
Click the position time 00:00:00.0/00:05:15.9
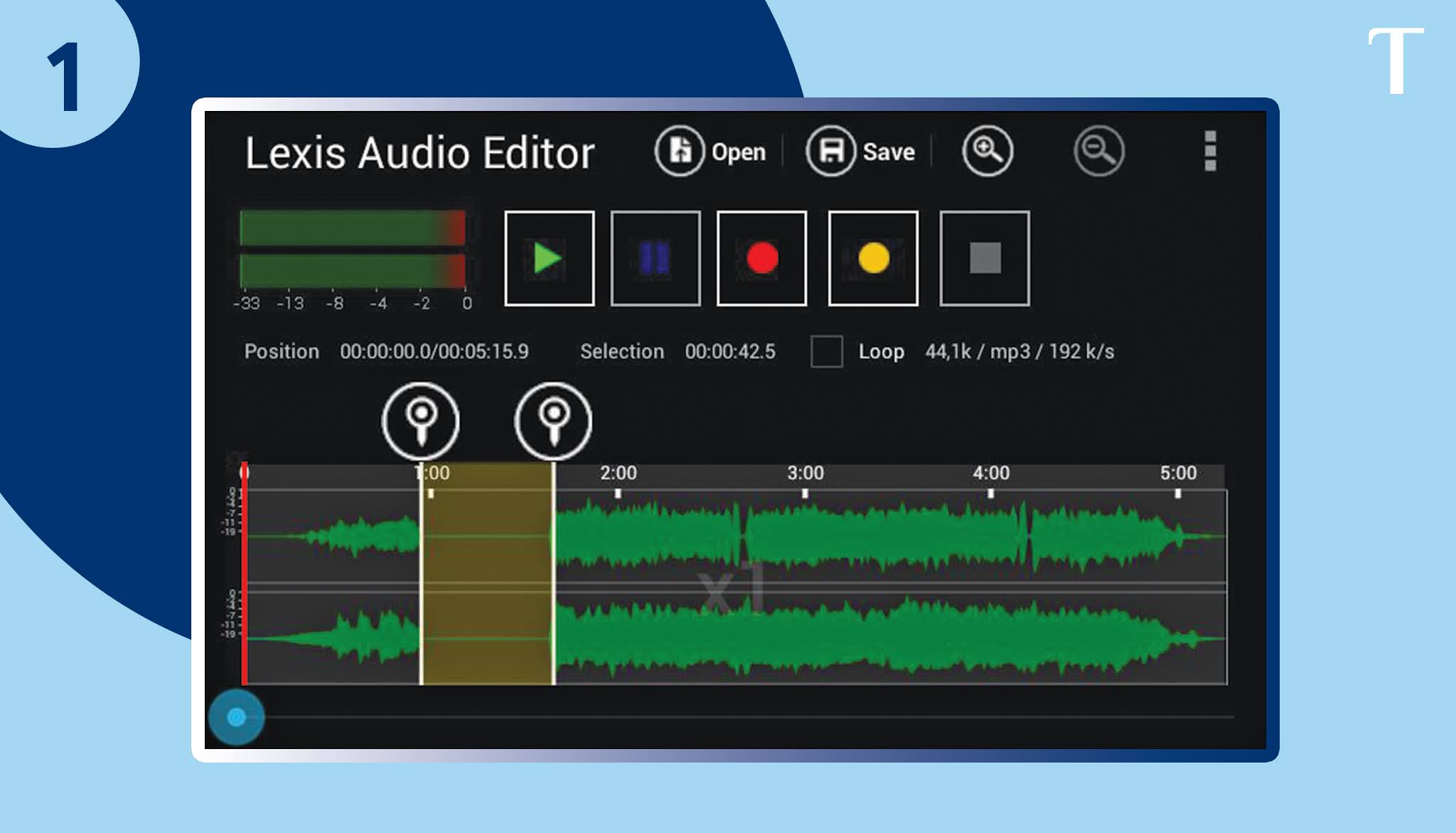(434, 351)
